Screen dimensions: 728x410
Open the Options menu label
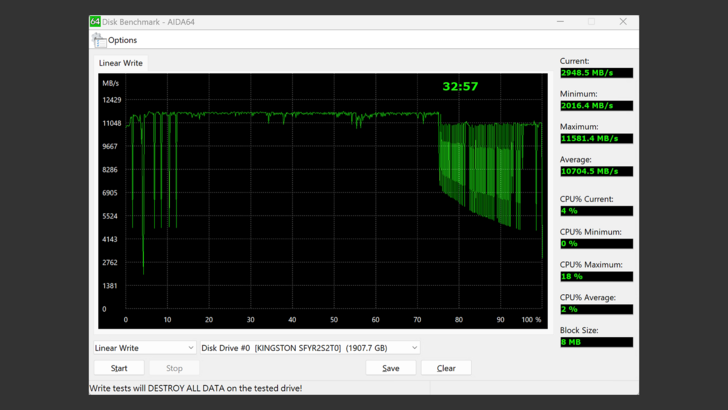123,40
